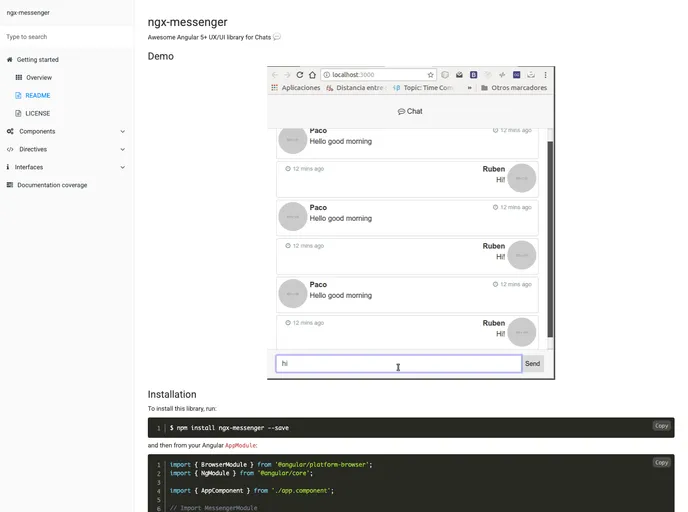Click browser back arrow in demo

coord(275,75)
